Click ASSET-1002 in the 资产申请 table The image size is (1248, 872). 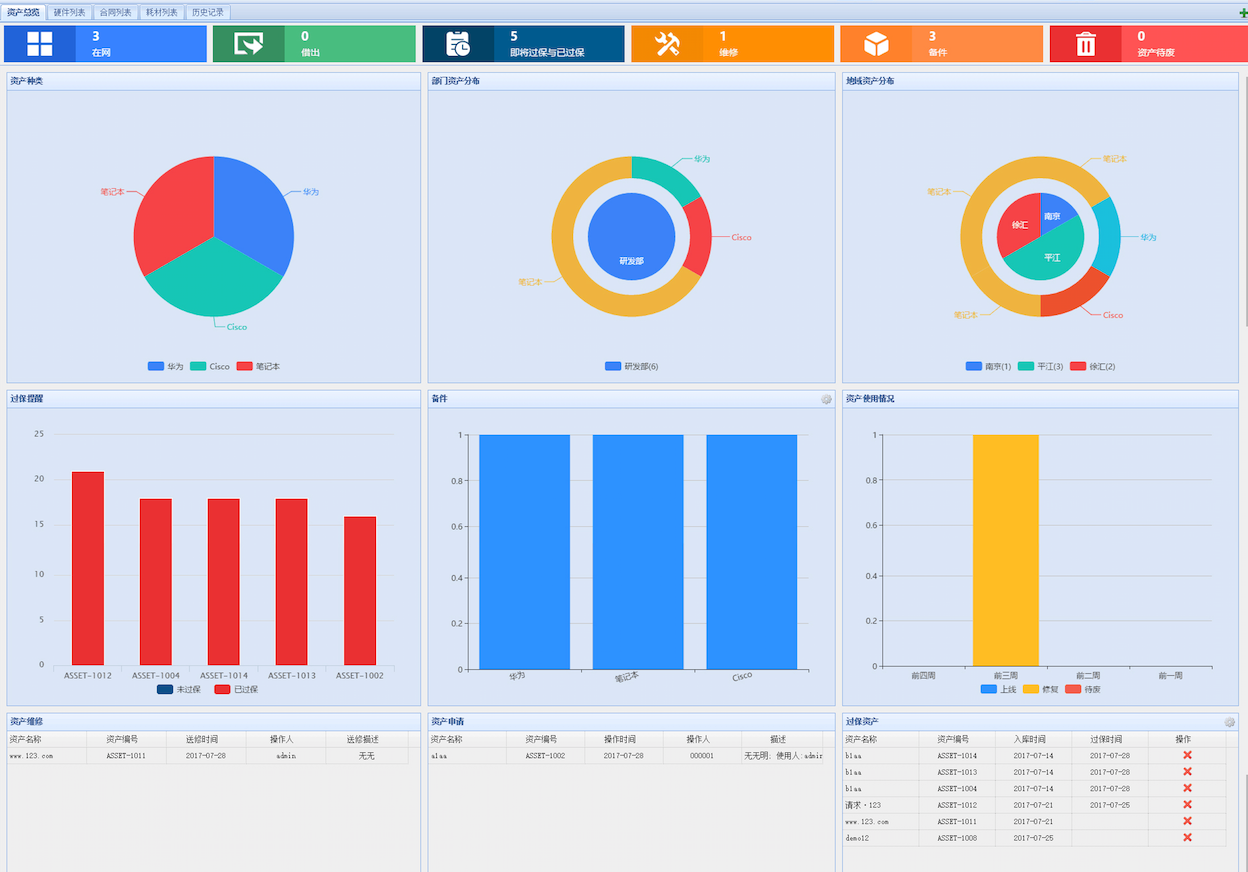pos(545,756)
